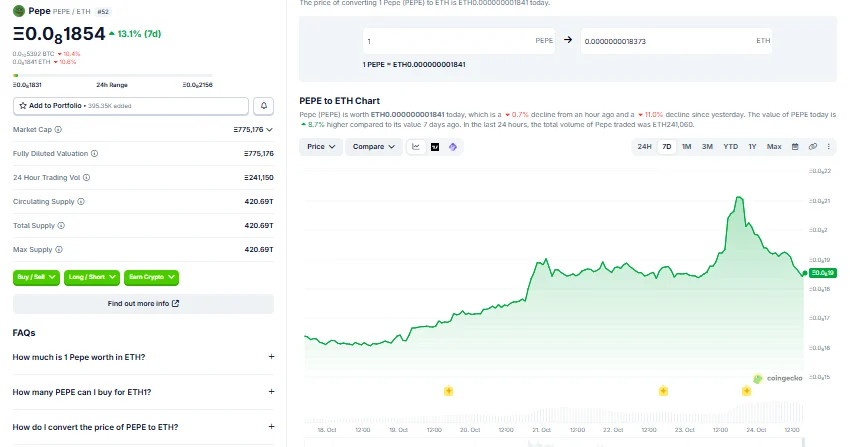Select the 3M chart range tab
Image resolution: width=850 pixels, height=447 pixels.
click(x=707, y=147)
